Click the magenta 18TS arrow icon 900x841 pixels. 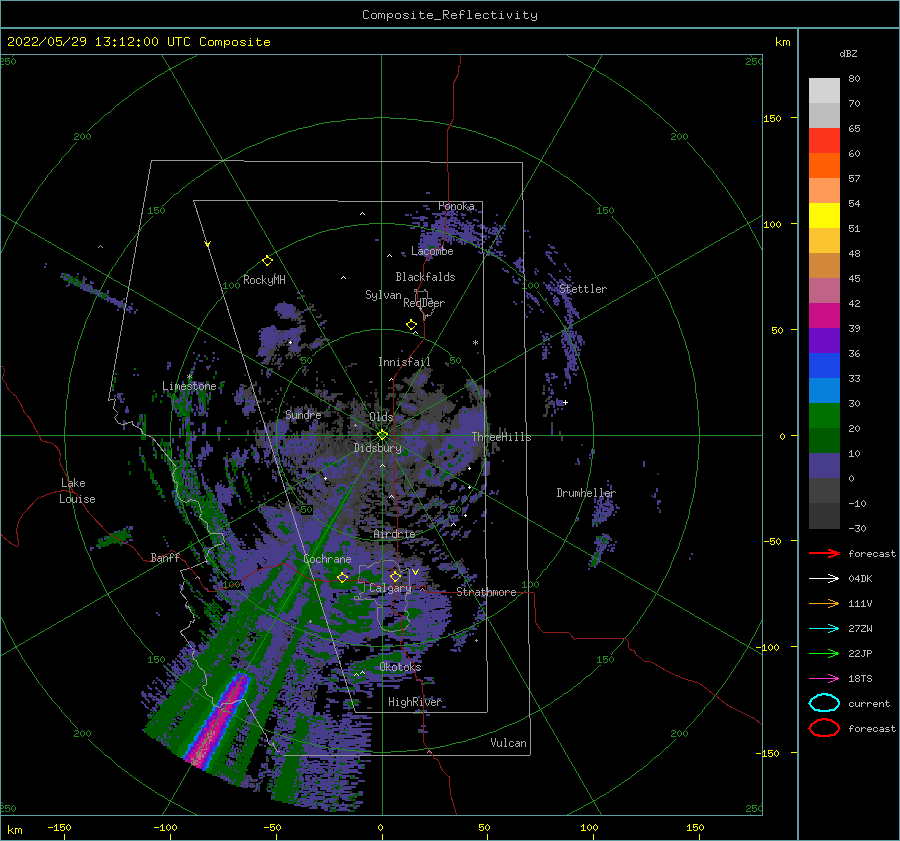click(824, 679)
